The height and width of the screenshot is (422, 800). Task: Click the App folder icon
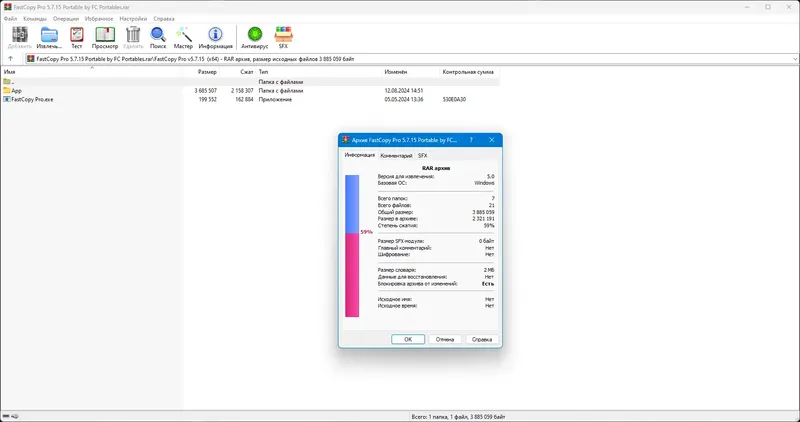tap(7, 90)
